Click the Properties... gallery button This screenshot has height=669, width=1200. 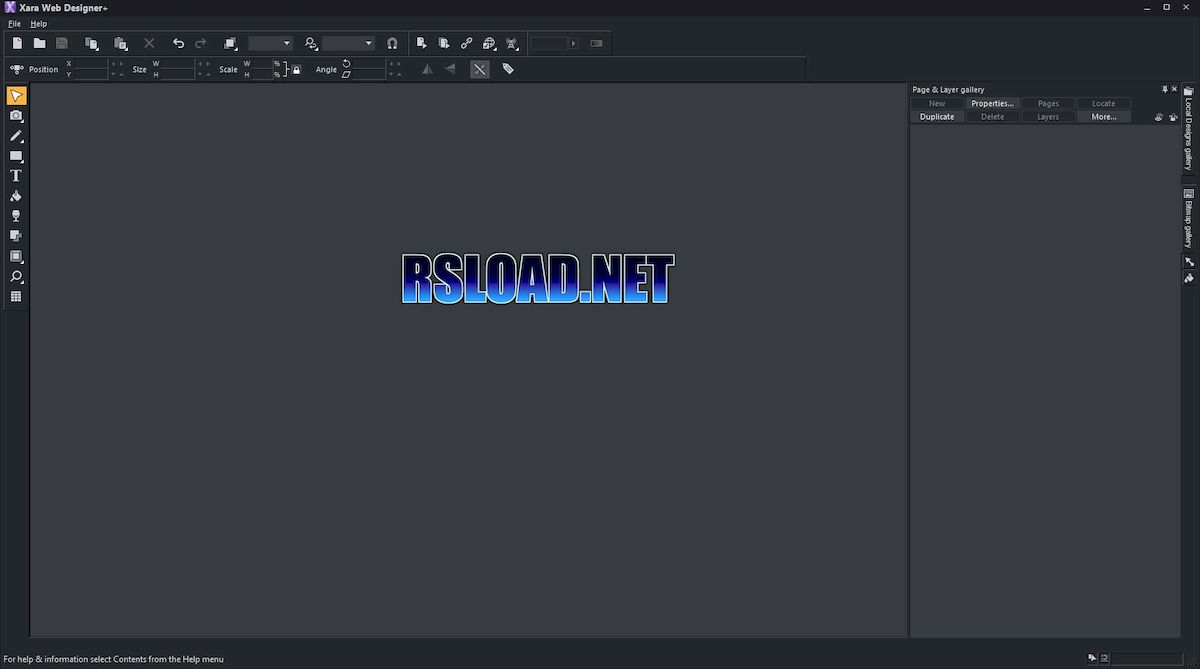(x=992, y=103)
